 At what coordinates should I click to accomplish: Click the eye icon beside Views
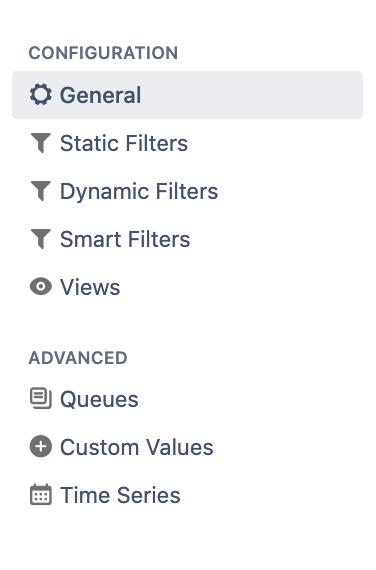pos(40,286)
